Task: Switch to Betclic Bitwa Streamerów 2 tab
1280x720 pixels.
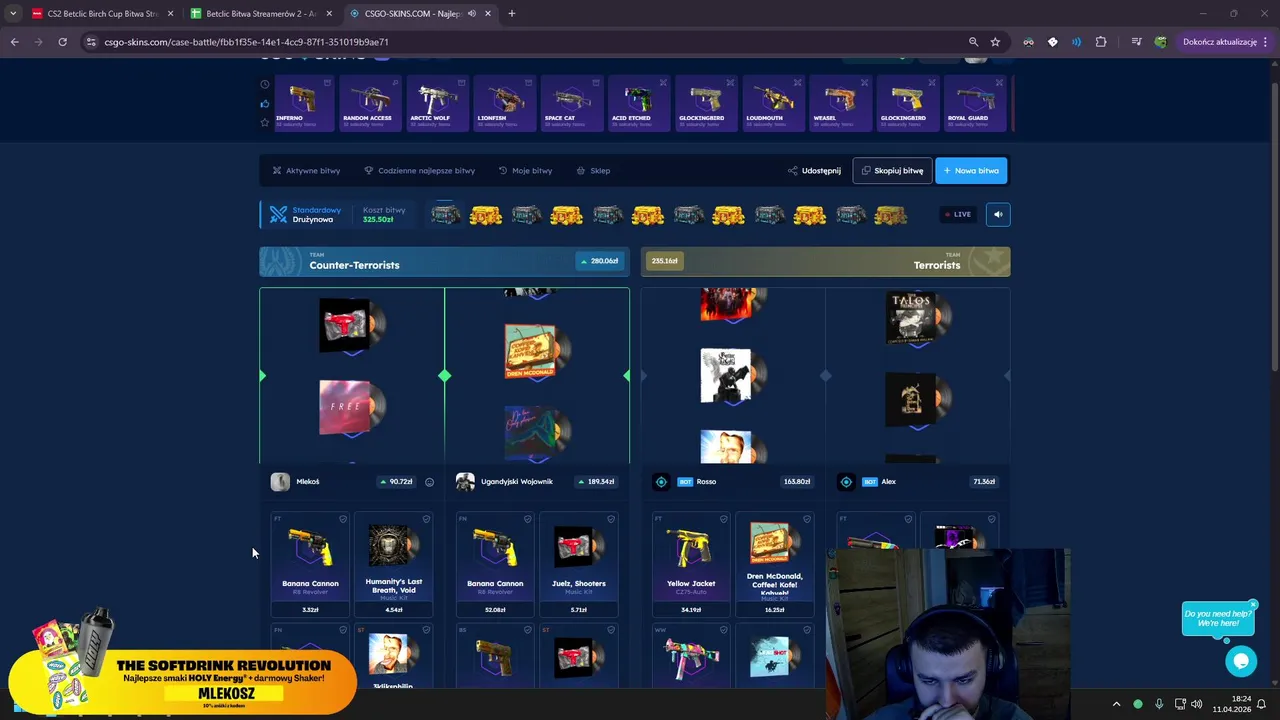Action: tap(261, 14)
